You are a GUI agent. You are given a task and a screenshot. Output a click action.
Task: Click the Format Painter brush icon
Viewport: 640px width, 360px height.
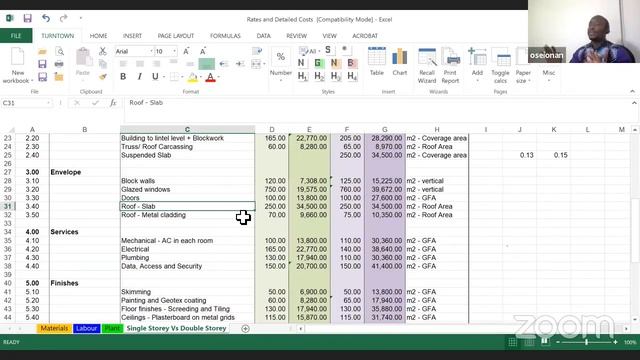[103, 77]
